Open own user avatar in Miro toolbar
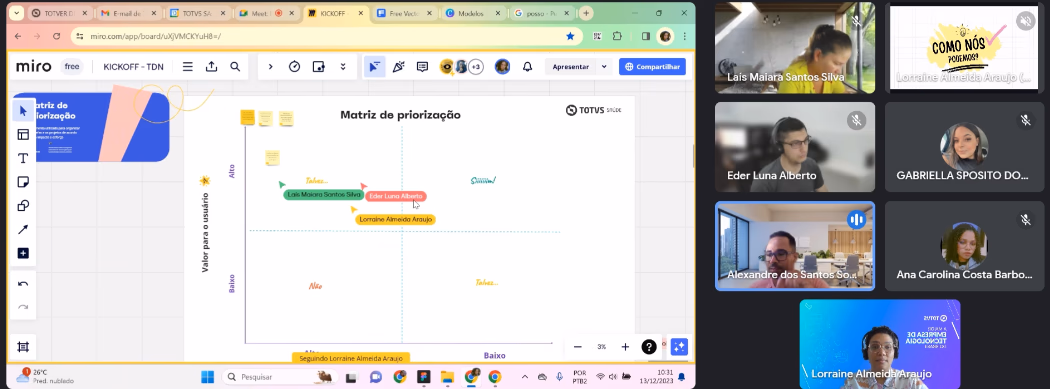Screen dimensions: 1050x389 tap(502, 67)
